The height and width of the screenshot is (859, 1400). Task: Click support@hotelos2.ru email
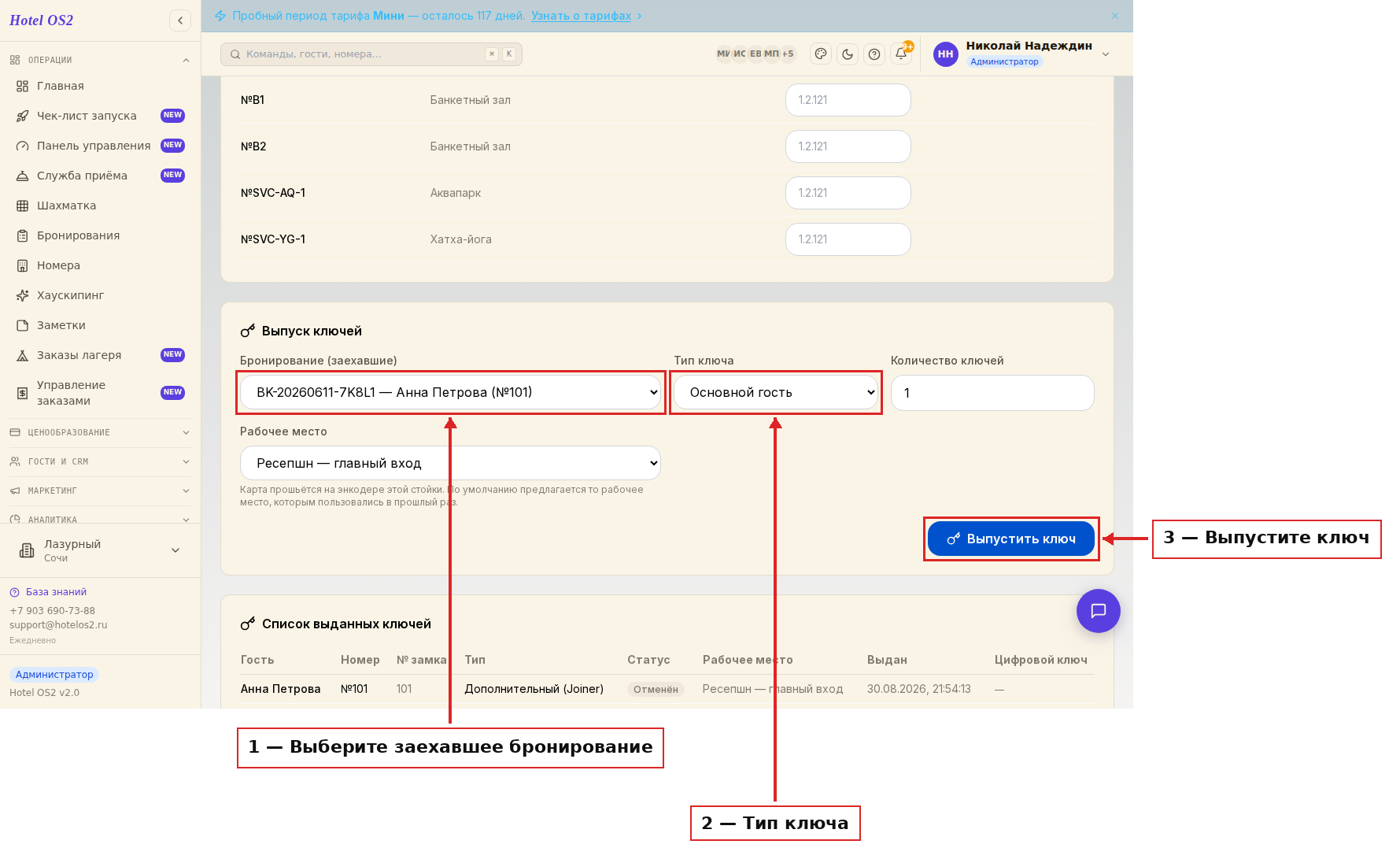pyautogui.click(x=58, y=625)
